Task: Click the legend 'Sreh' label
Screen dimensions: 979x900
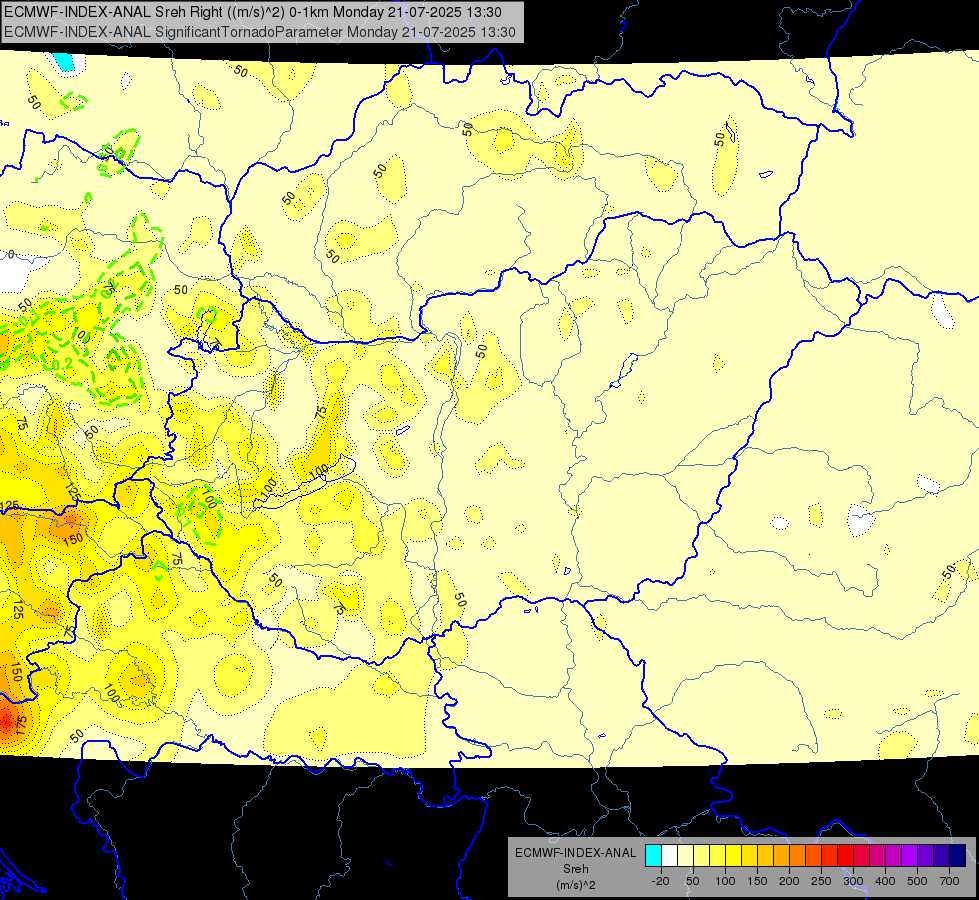Action: click(576, 869)
